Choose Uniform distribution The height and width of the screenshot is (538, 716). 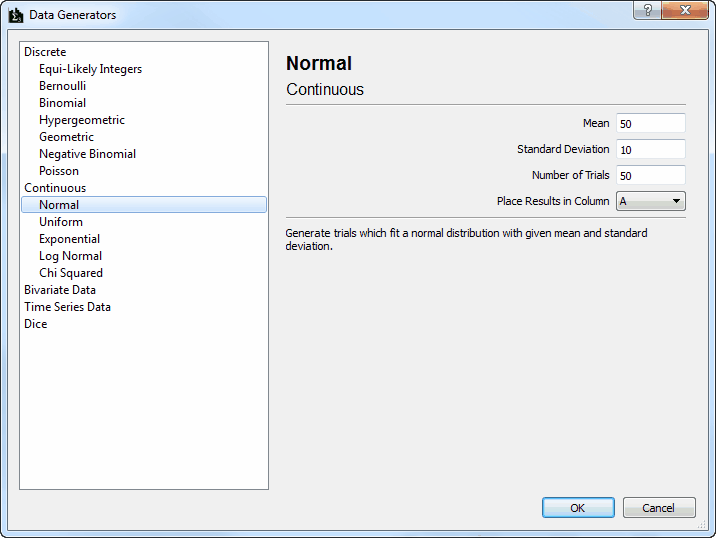tap(61, 222)
